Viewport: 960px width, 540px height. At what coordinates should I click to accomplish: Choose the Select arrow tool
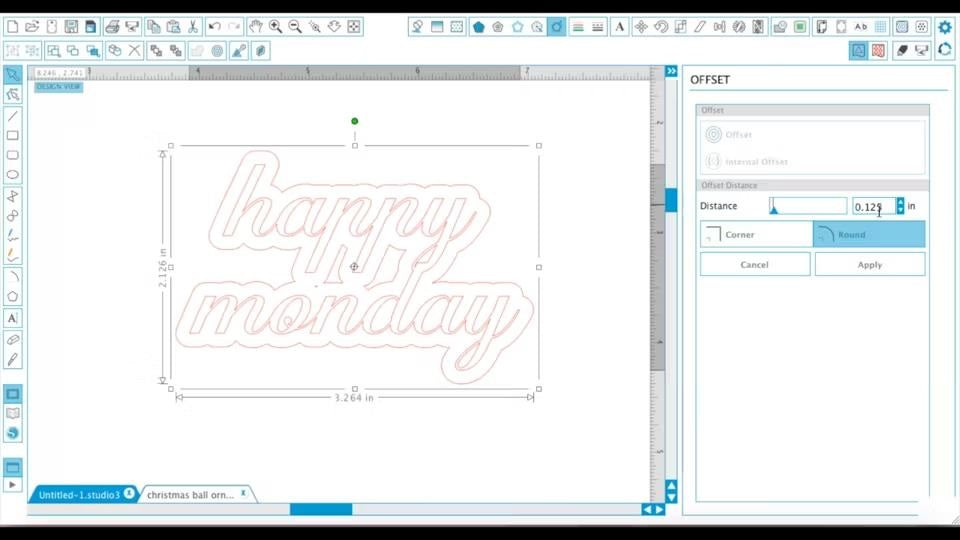click(x=12, y=75)
